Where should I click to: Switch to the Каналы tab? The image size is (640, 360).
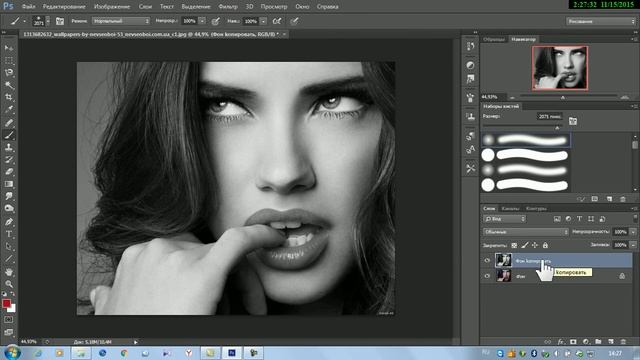coord(510,209)
